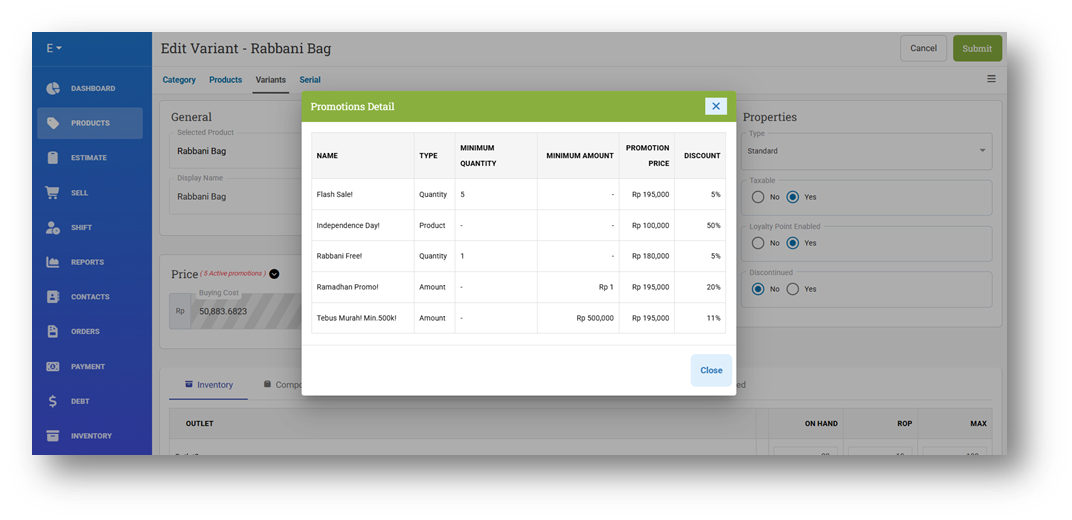Switch to the Products tab

click(x=226, y=80)
